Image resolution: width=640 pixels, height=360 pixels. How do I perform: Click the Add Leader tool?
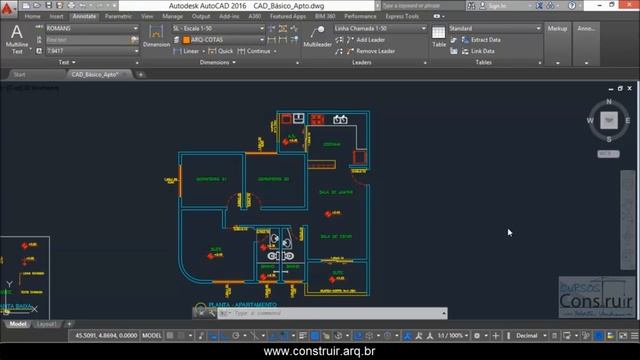(366, 40)
